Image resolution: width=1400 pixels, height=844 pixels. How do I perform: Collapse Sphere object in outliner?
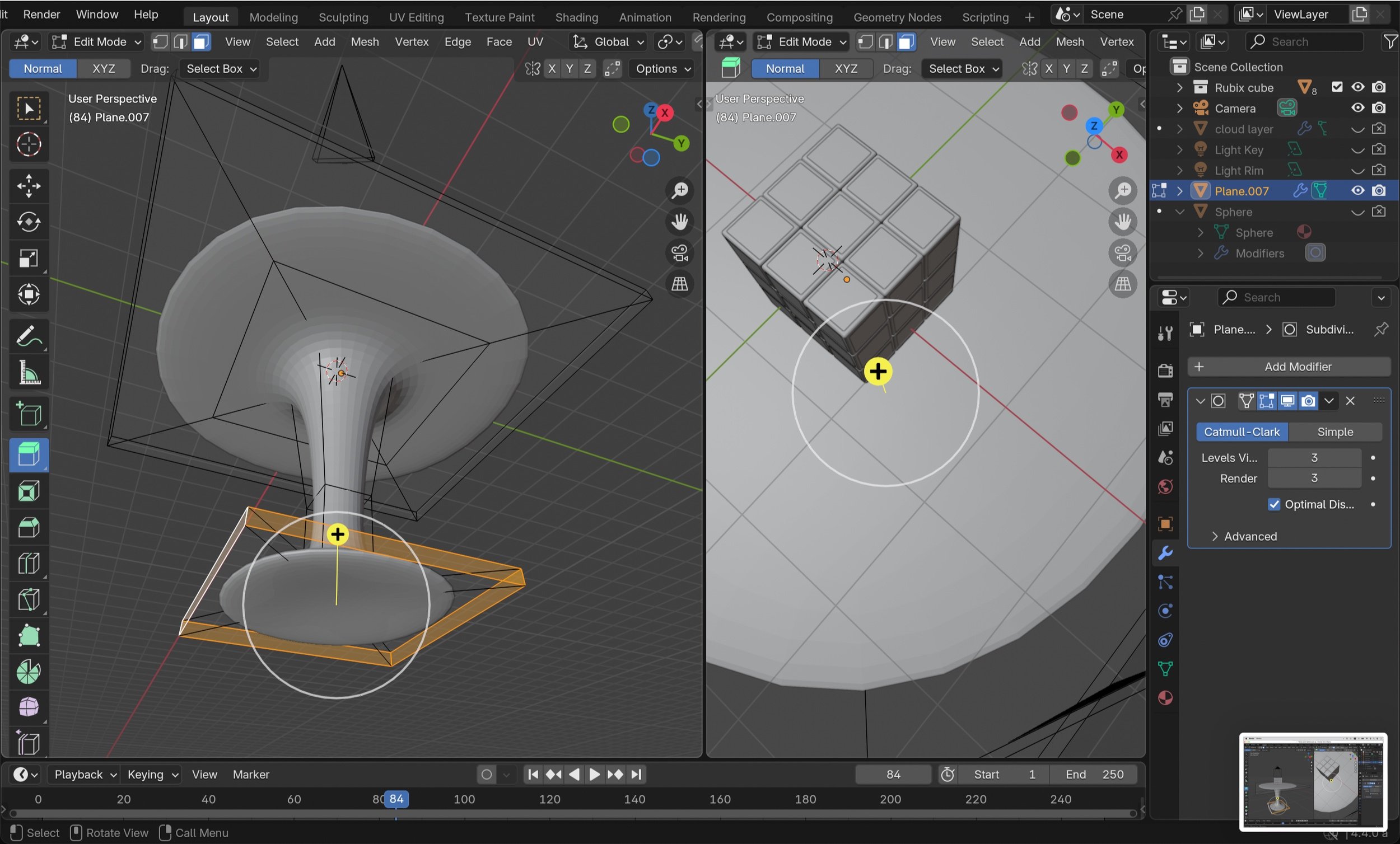[1179, 212]
